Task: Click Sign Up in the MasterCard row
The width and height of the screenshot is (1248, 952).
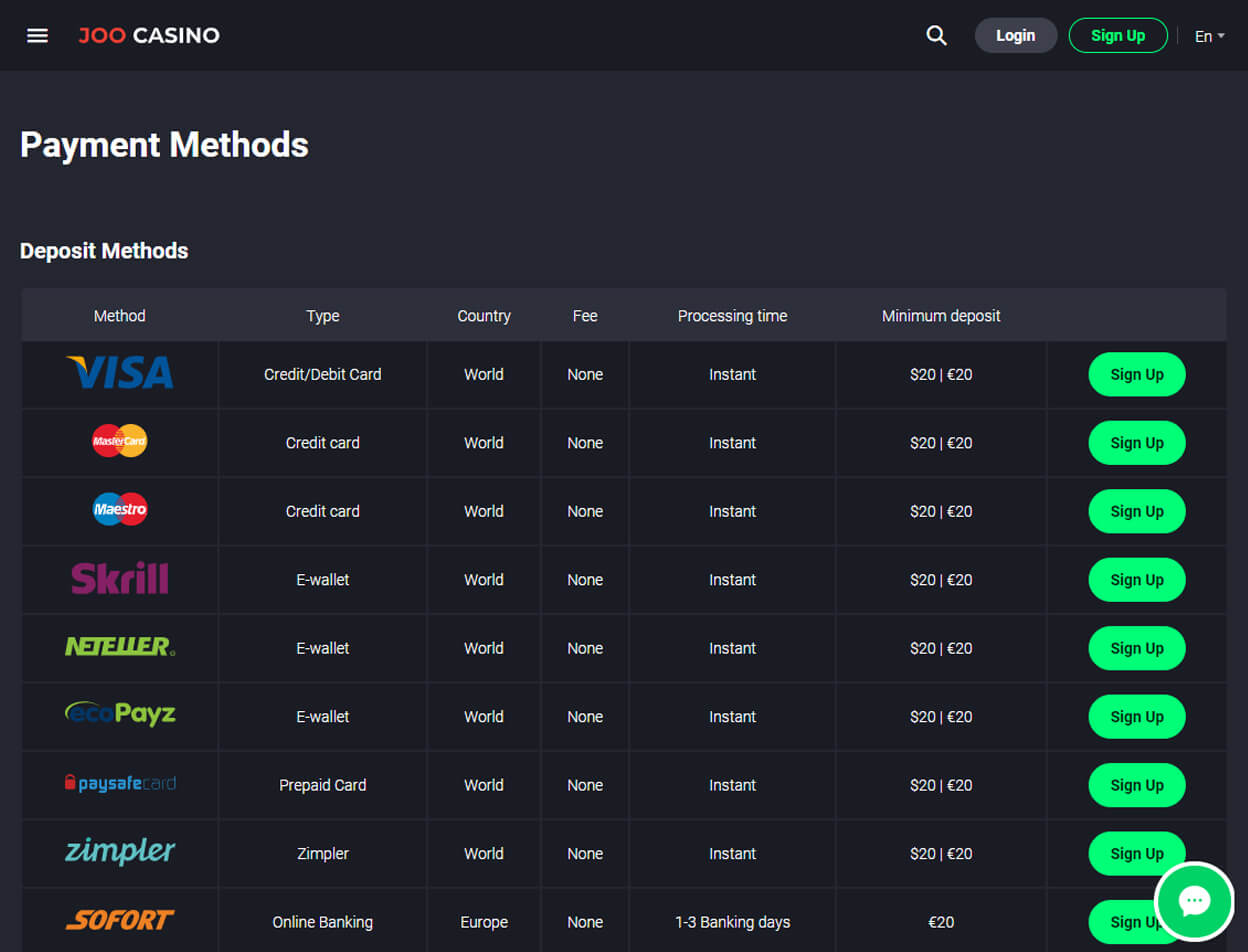Action: (x=1137, y=443)
